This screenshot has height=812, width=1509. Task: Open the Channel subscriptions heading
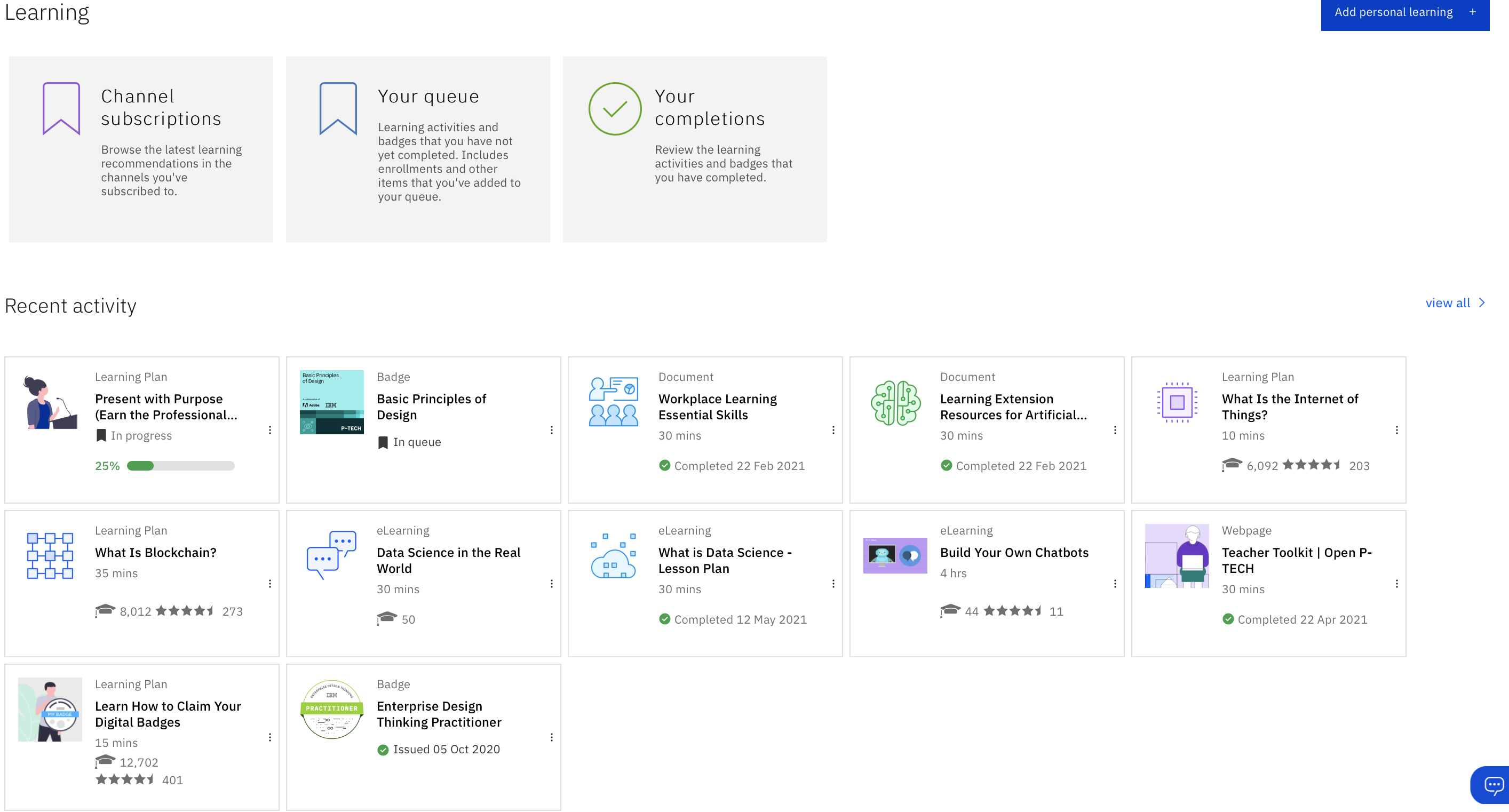pyautogui.click(x=161, y=107)
